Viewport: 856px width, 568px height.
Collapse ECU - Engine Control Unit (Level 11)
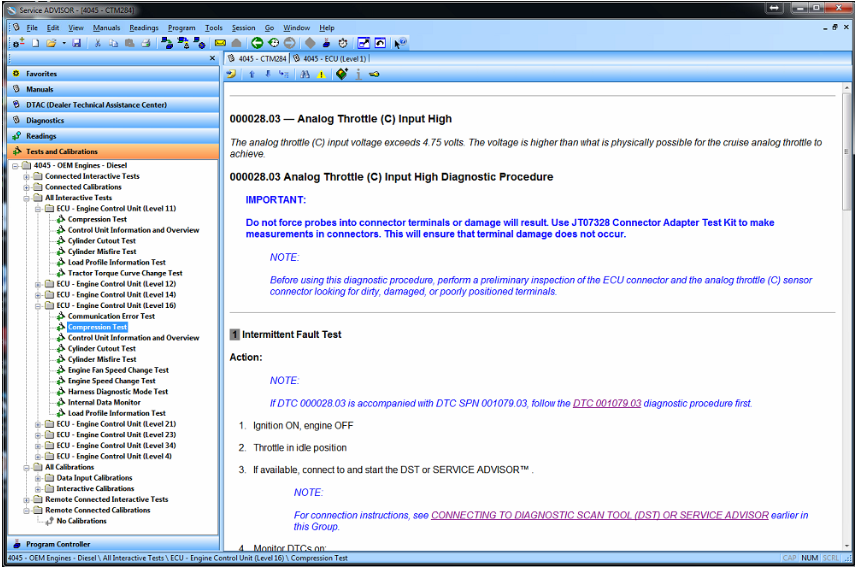(38, 209)
